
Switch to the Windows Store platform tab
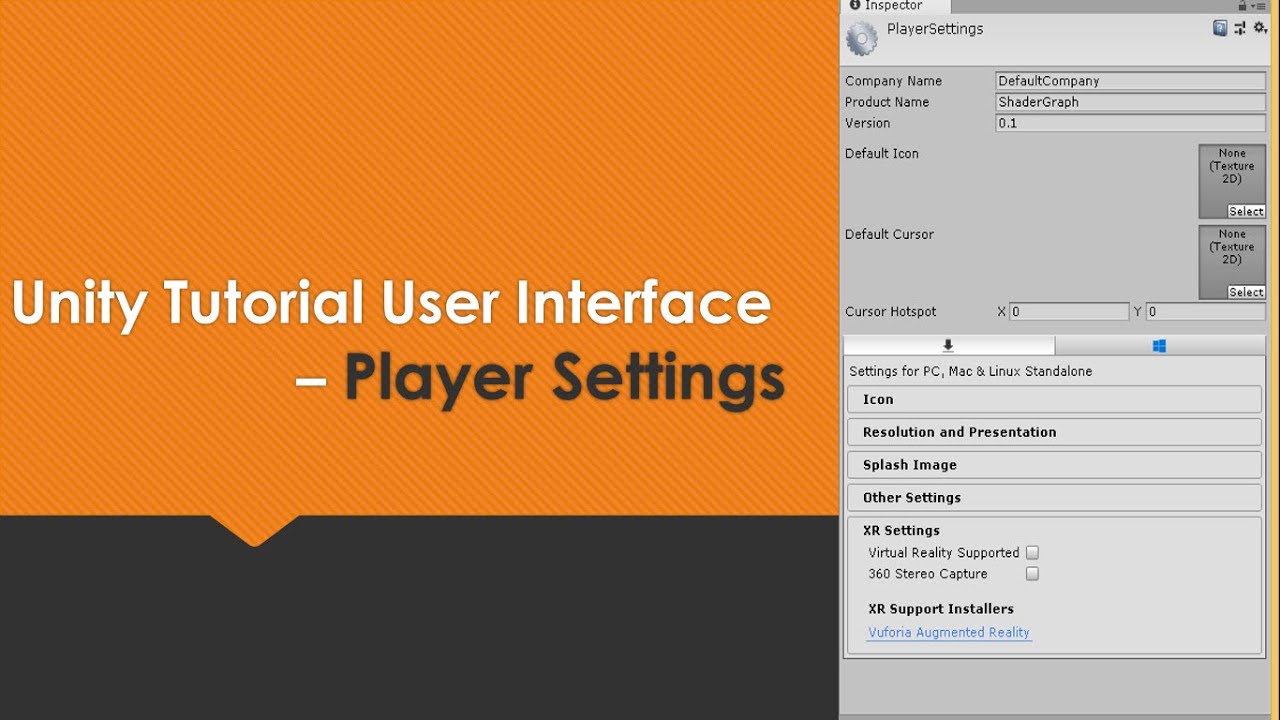1160,345
